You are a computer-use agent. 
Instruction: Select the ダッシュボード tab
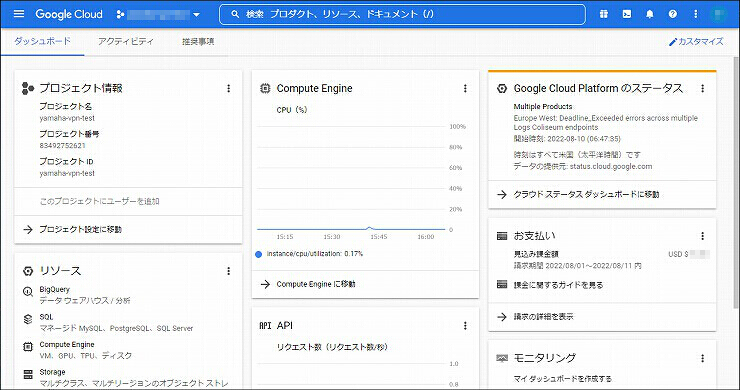(x=42, y=42)
